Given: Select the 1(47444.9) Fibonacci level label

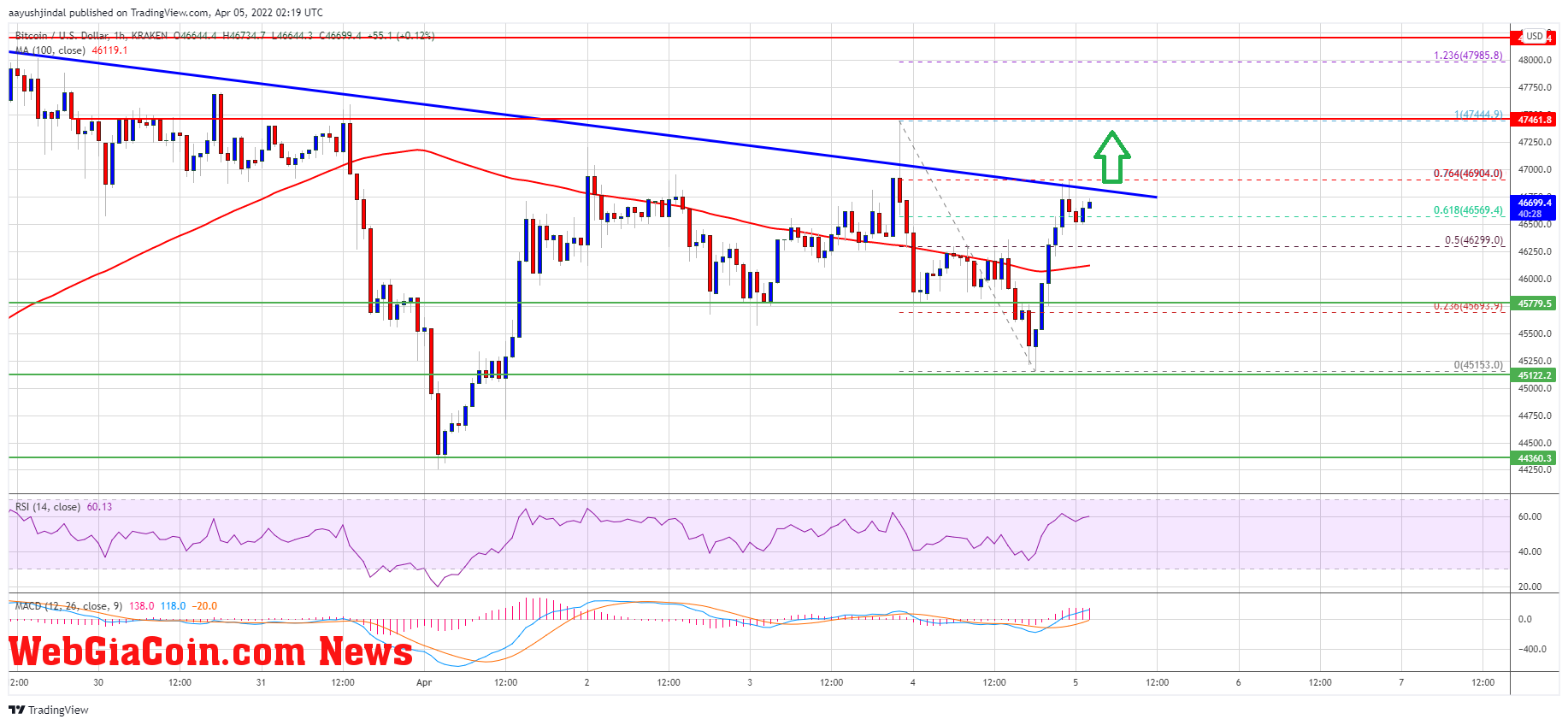Looking at the screenshot, I should point(1478,115).
